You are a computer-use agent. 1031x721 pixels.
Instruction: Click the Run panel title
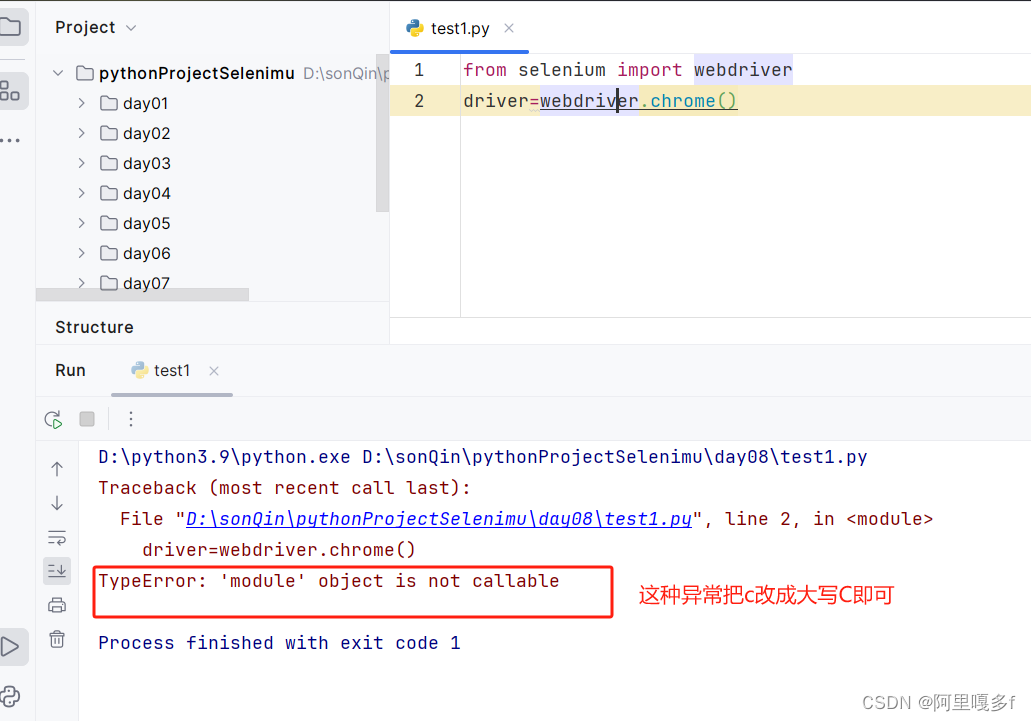point(70,371)
